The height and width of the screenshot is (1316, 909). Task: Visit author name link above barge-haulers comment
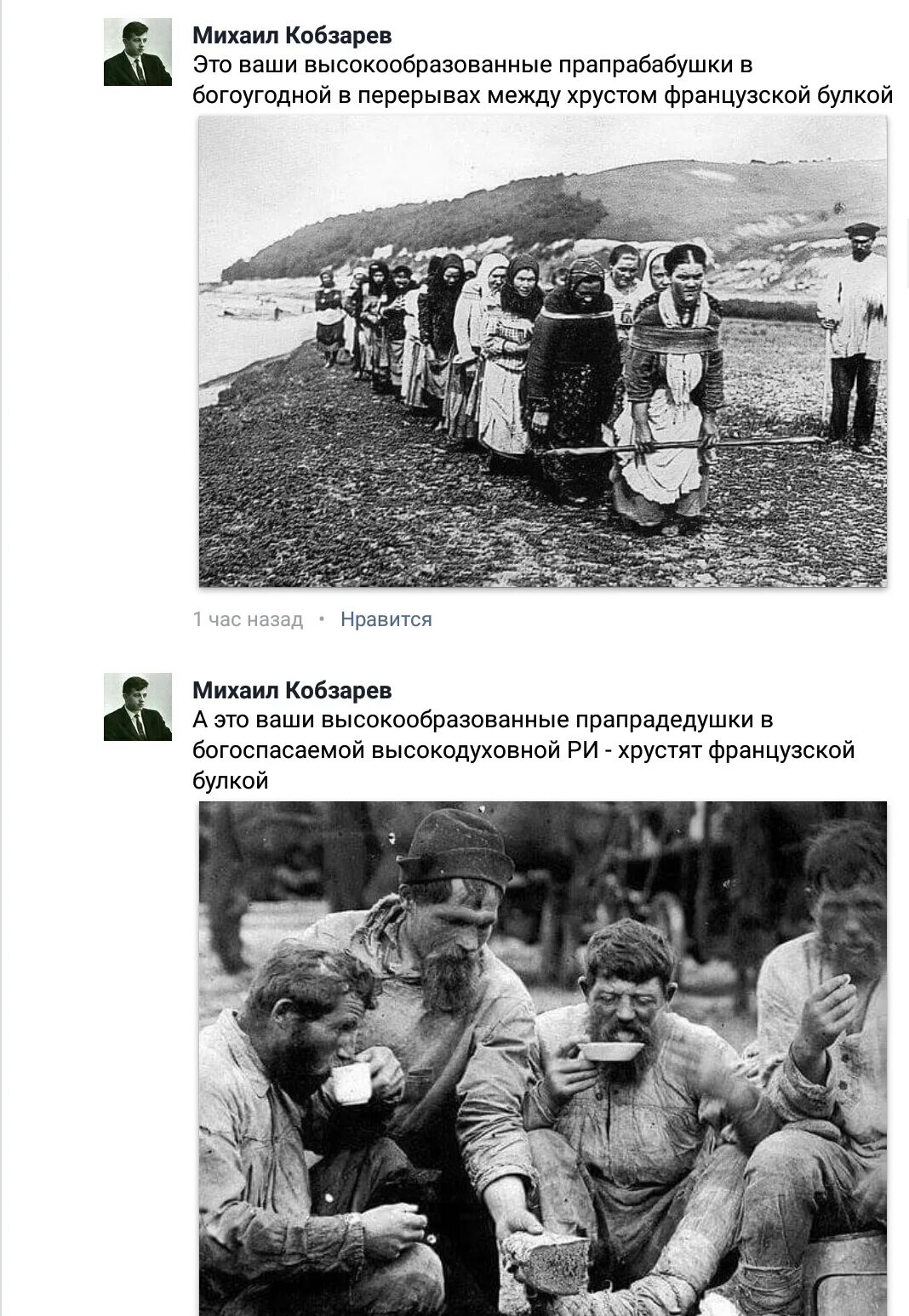(292, 36)
